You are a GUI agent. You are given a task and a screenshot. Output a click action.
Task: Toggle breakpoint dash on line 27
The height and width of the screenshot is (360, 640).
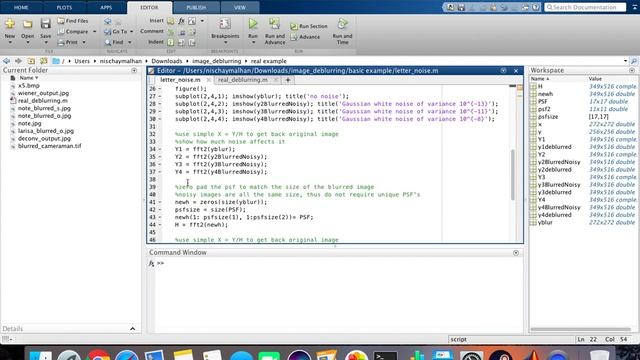(160, 96)
